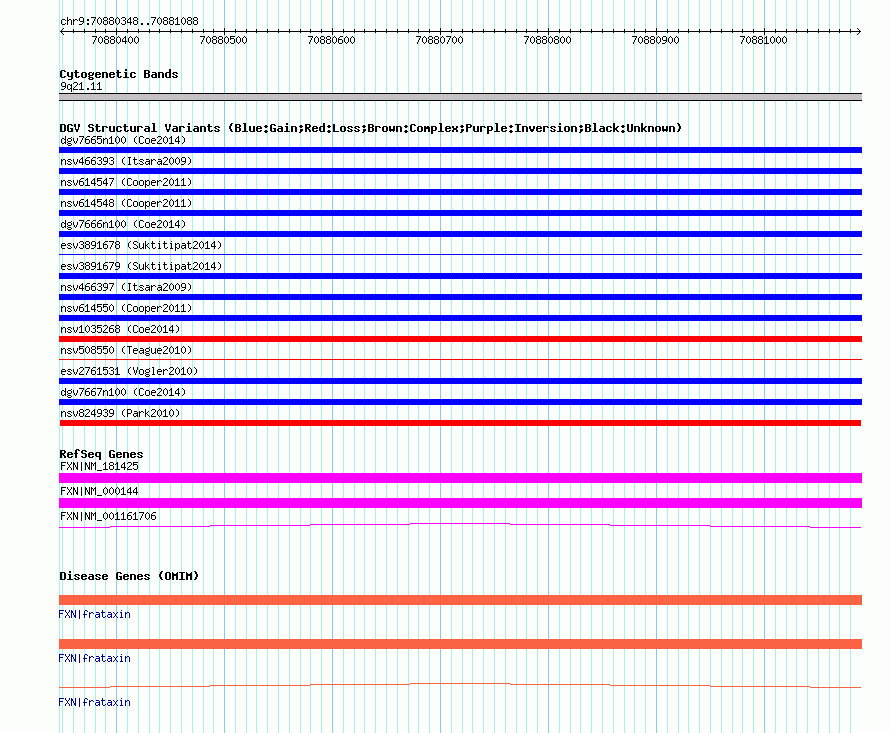Click the left arrow at the ruler start
Screen dimensions: 890x733
[x=62, y=32]
